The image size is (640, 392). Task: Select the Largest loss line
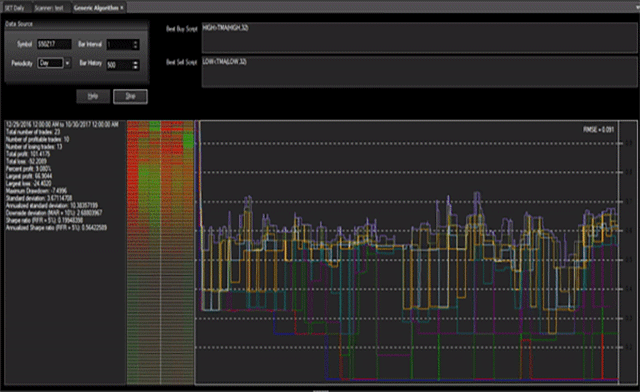28,183
